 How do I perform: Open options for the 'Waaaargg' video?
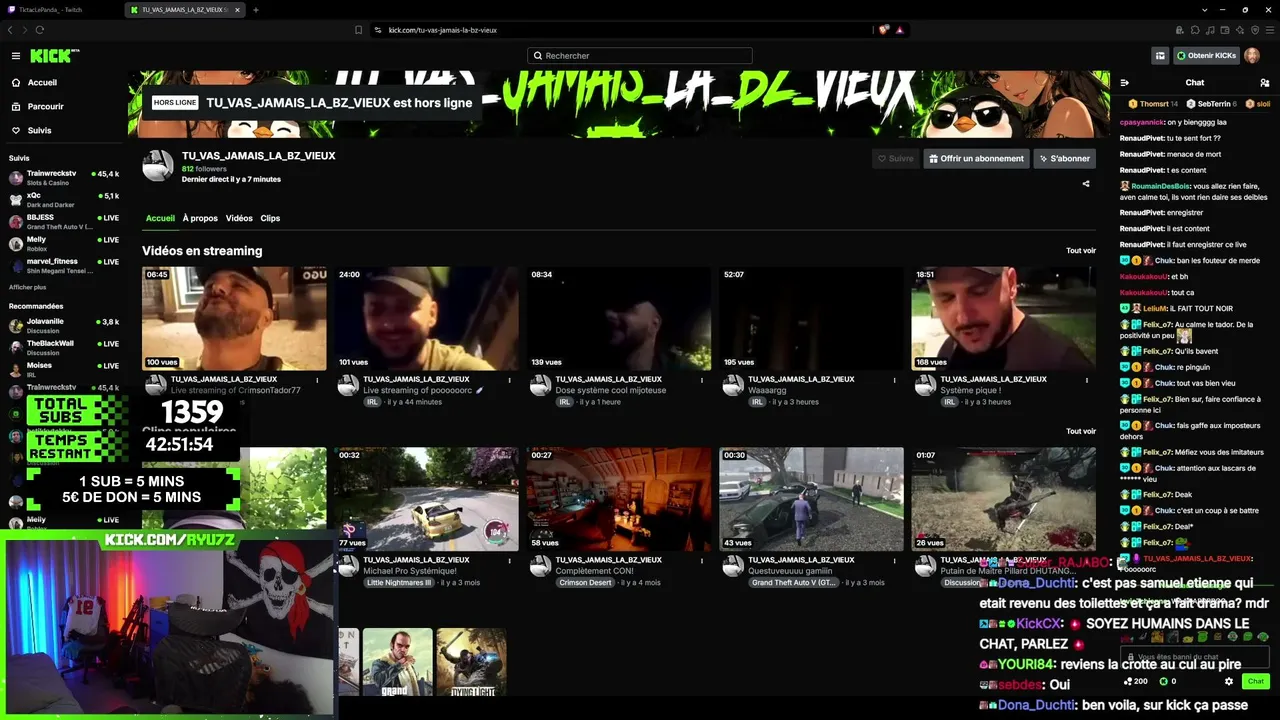pyautogui.click(x=895, y=380)
